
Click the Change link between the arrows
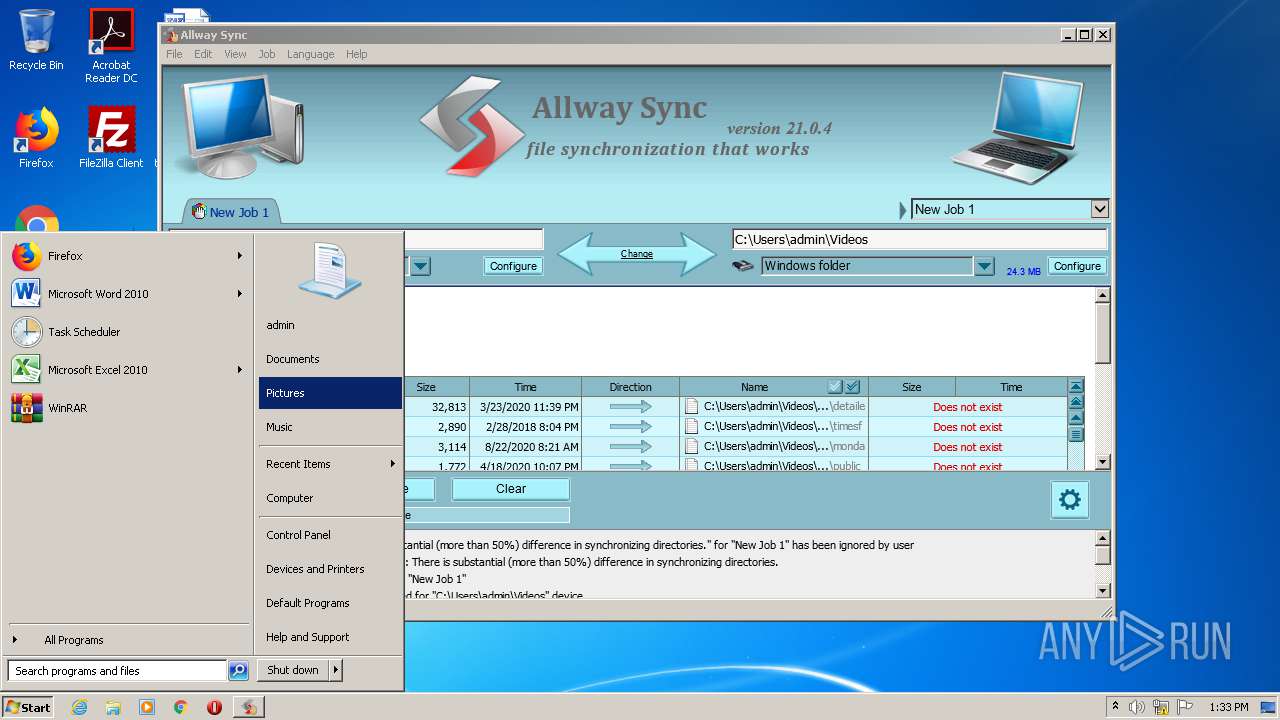[636, 254]
